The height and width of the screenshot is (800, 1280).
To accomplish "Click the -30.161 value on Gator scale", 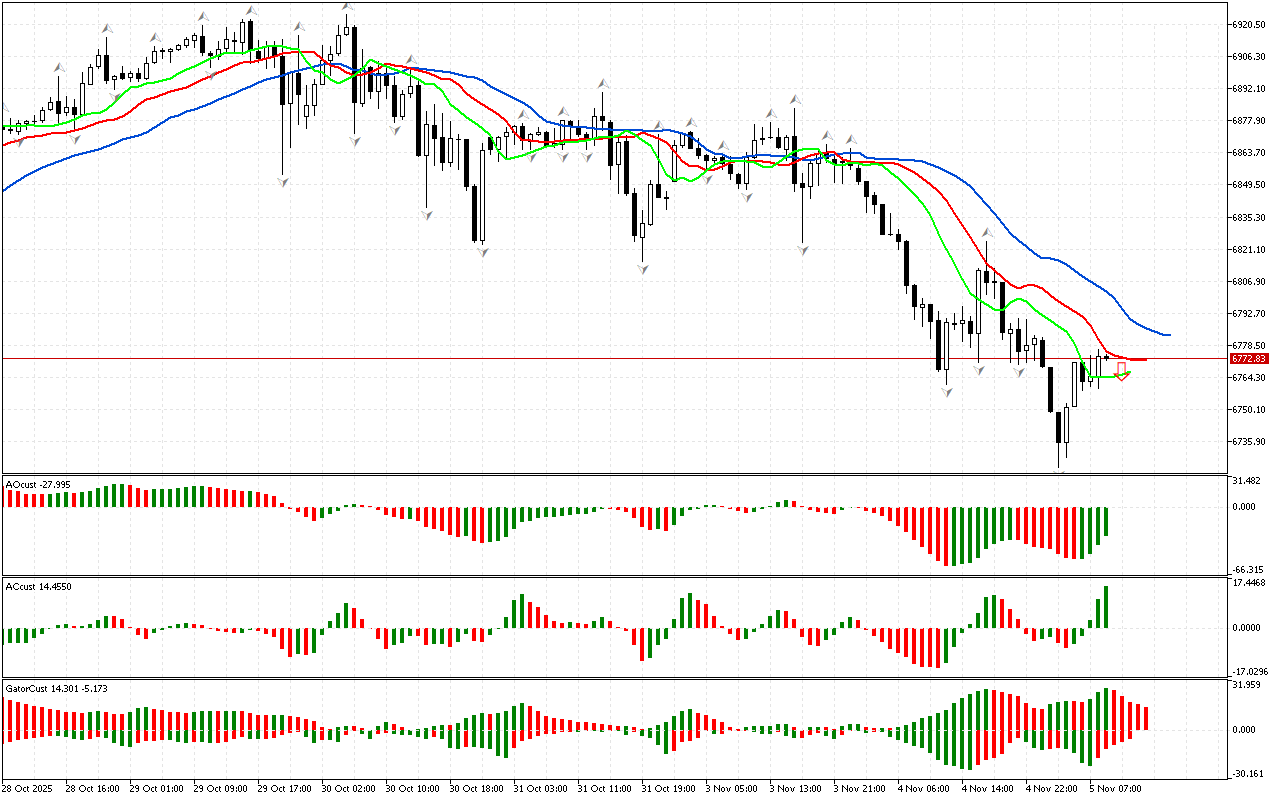I will pyautogui.click(x=1247, y=773).
